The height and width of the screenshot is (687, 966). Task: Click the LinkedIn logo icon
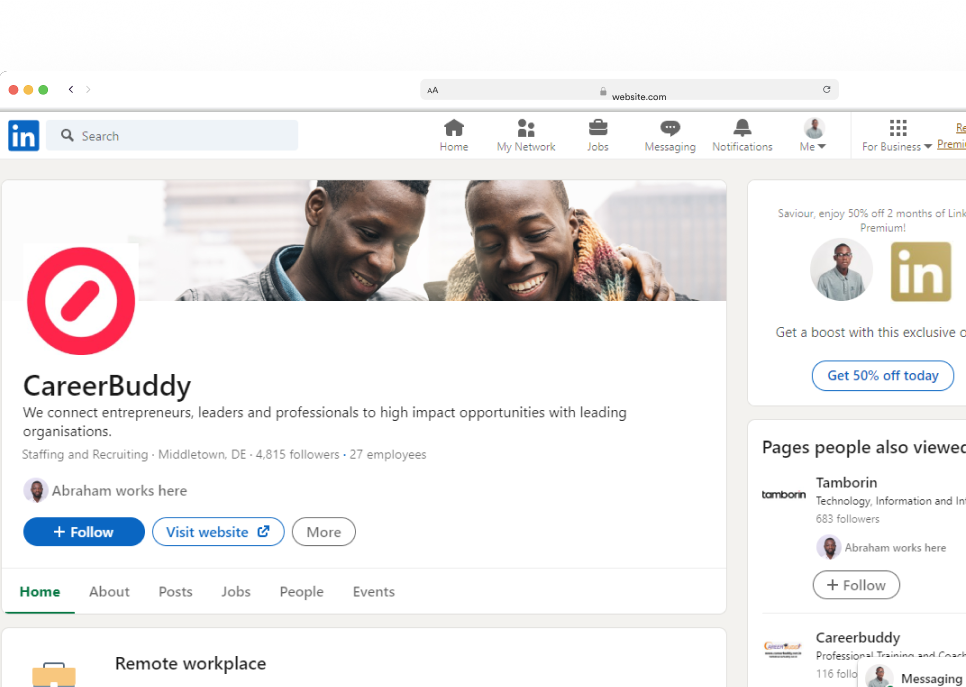point(23,136)
